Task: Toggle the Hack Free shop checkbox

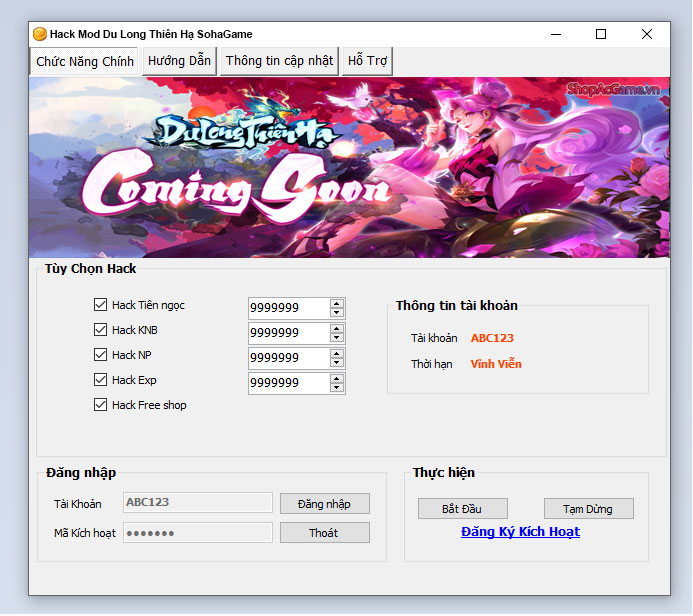Action: coord(100,405)
